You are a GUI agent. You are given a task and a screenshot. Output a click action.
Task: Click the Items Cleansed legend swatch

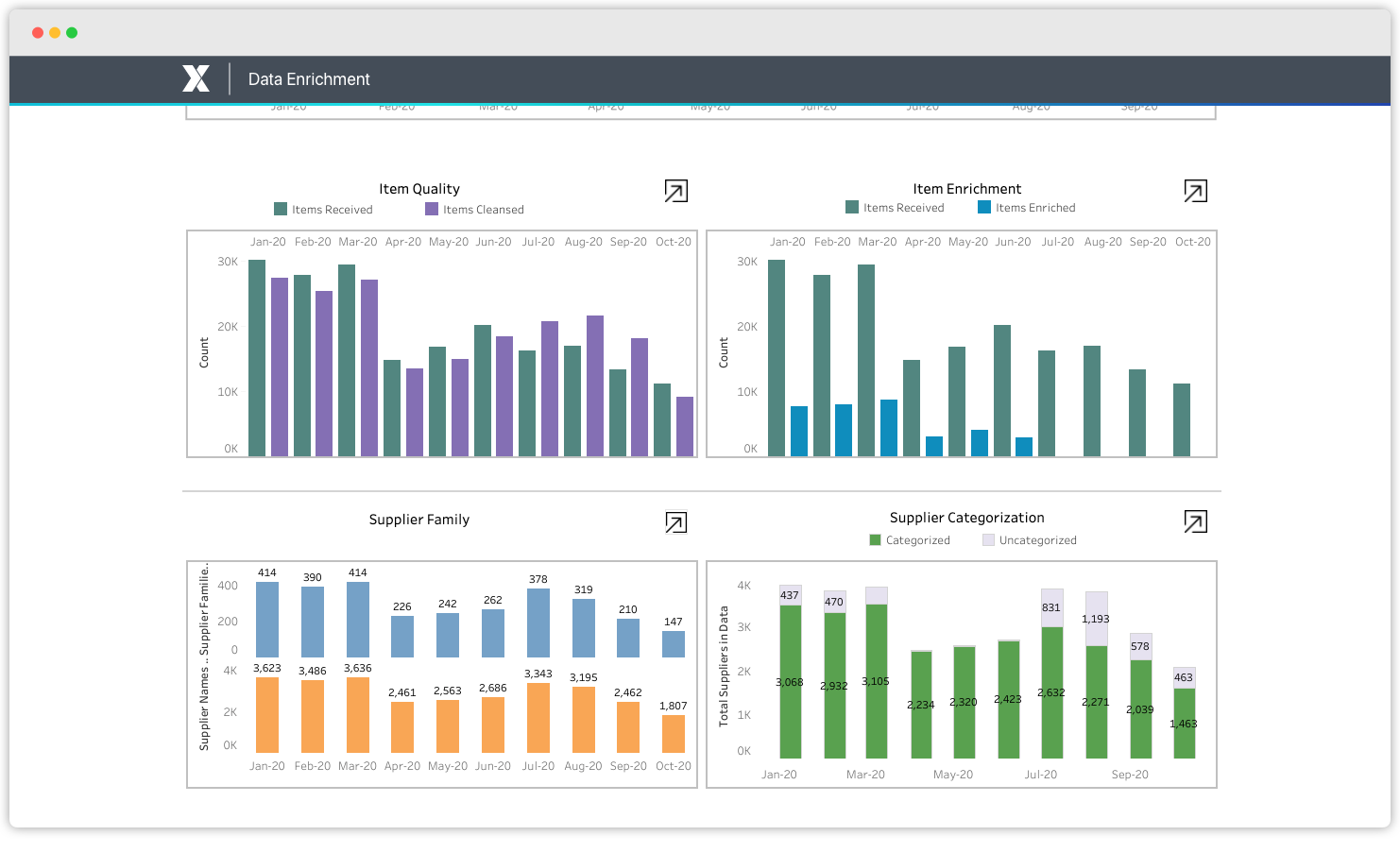[x=432, y=209]
